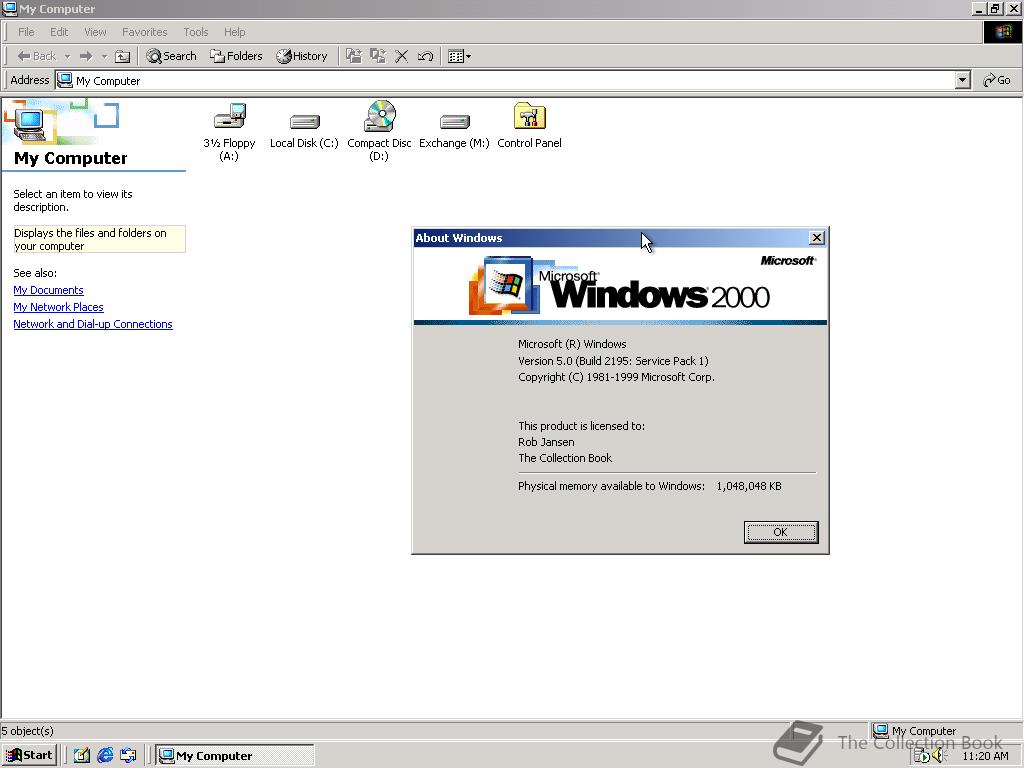Click the Up one level toolbar icon

click(x=122, y=56)
